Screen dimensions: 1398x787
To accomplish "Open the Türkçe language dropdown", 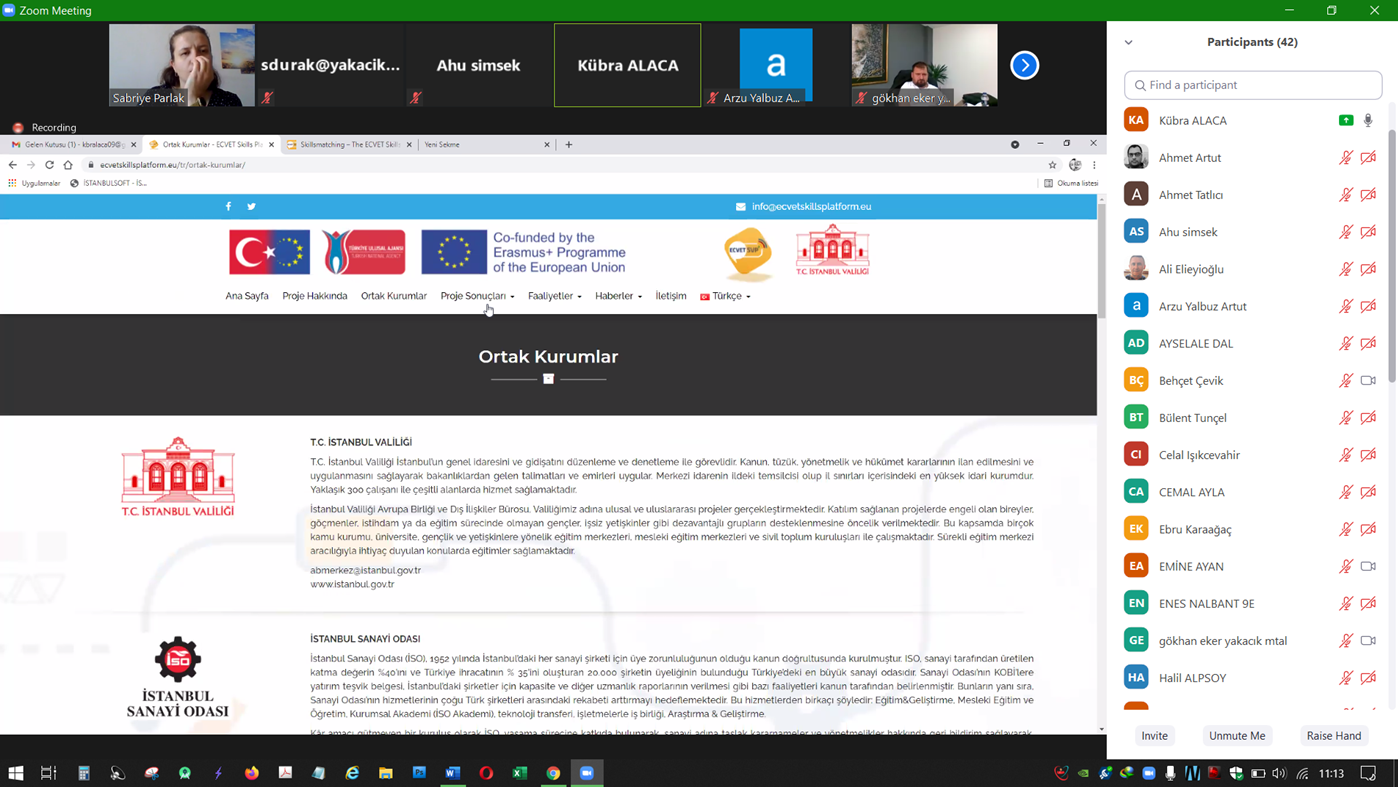I will pyautogui.click(x=726, y=296).
